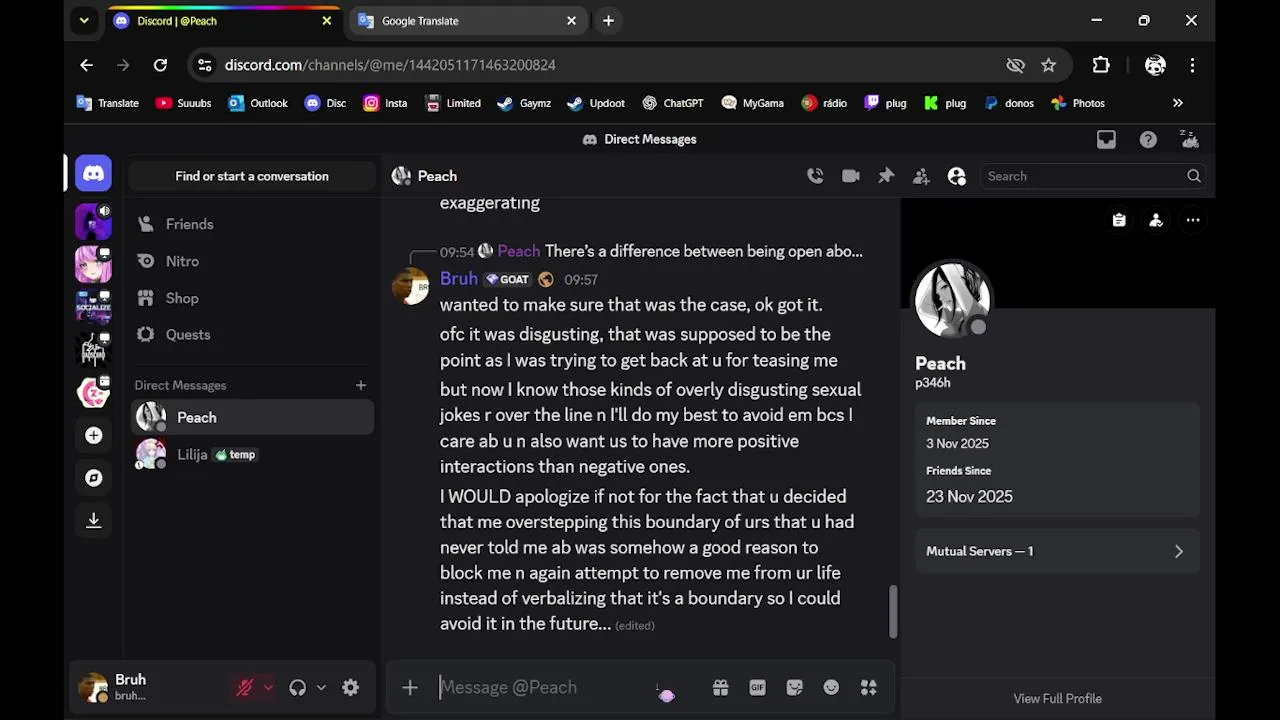Open pinned messages

886,176
